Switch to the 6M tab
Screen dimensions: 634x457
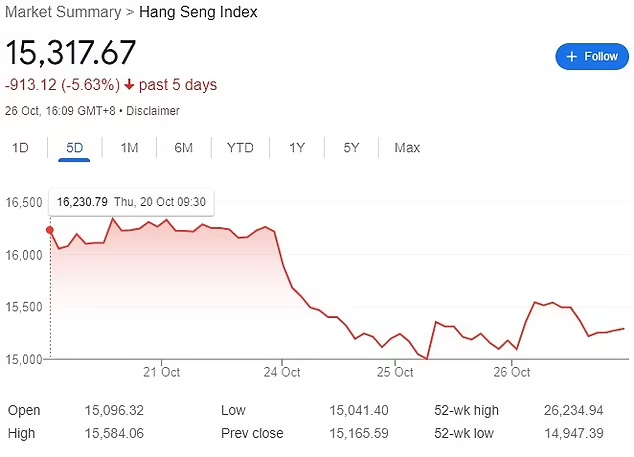183,148
